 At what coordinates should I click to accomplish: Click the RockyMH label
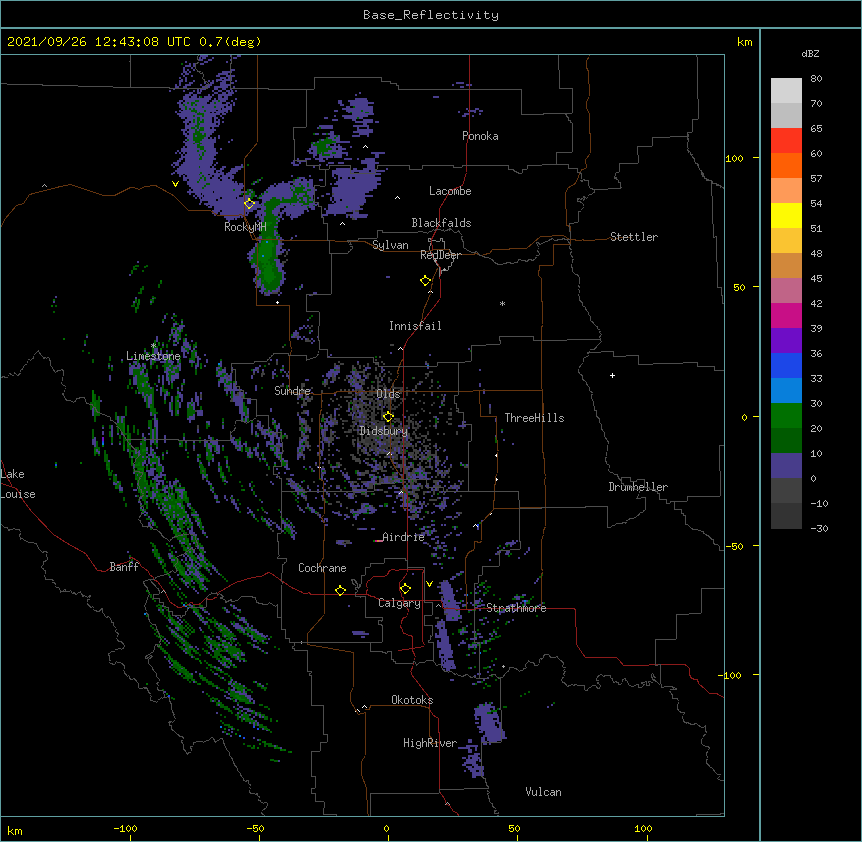click(x=245, y=227)
